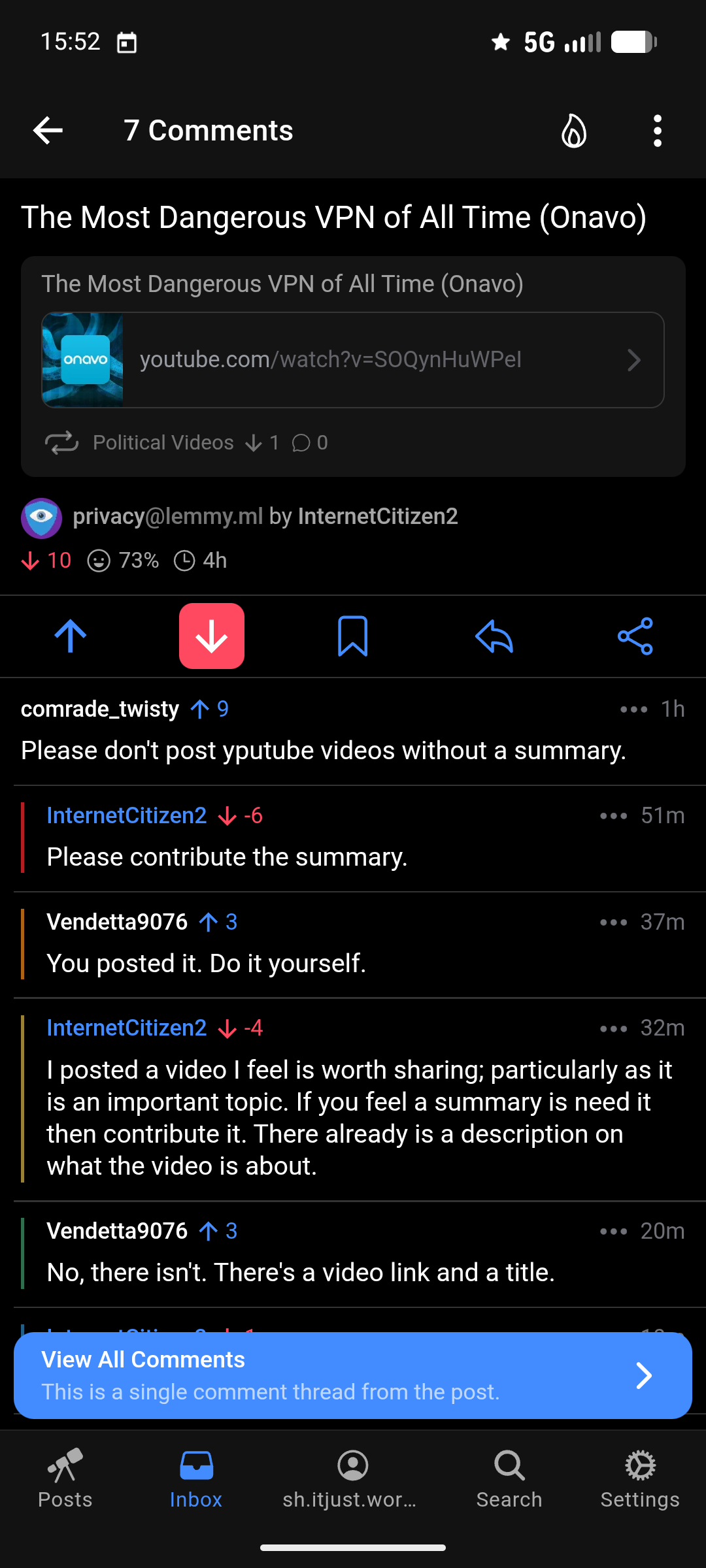This screenshot has width=706, height=1568.
Task: Share the post
Action: coord(635,636)
